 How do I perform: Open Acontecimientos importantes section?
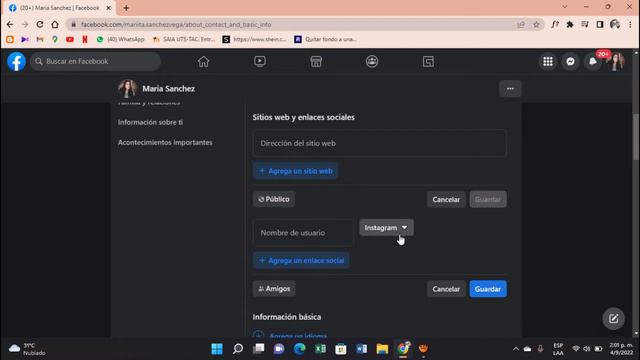[x=165, y=142]
